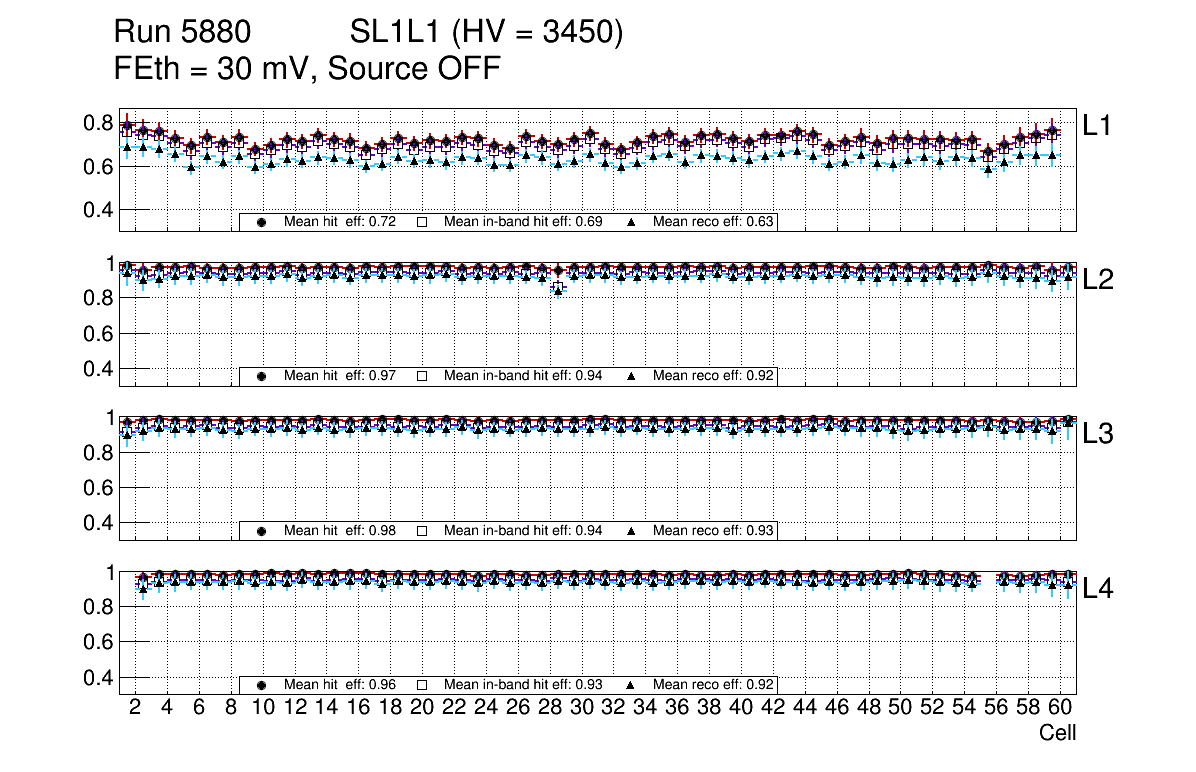Click the open square marker in L3 legend
The height and width of the screenshot is (772, 1196).
pyautogui.click(x=422, y=531)
